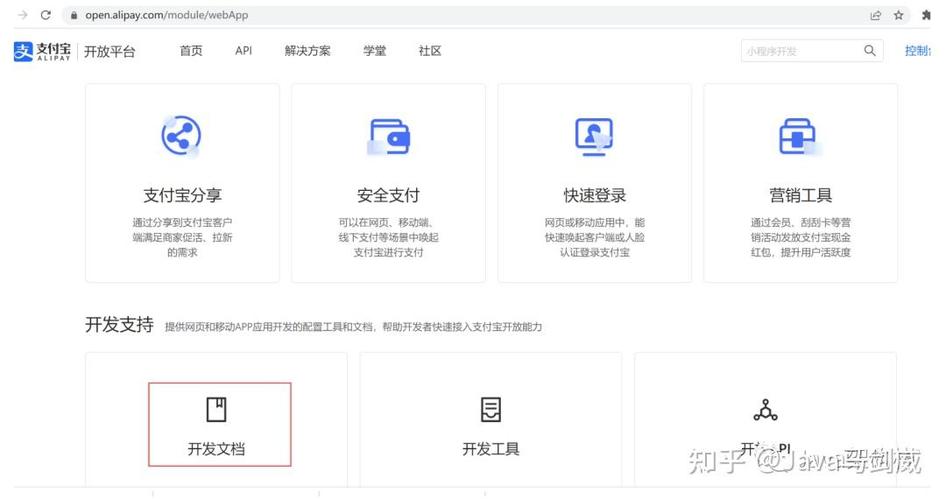
Task: Open the 开发工具 icon
Action: point(491,409)
